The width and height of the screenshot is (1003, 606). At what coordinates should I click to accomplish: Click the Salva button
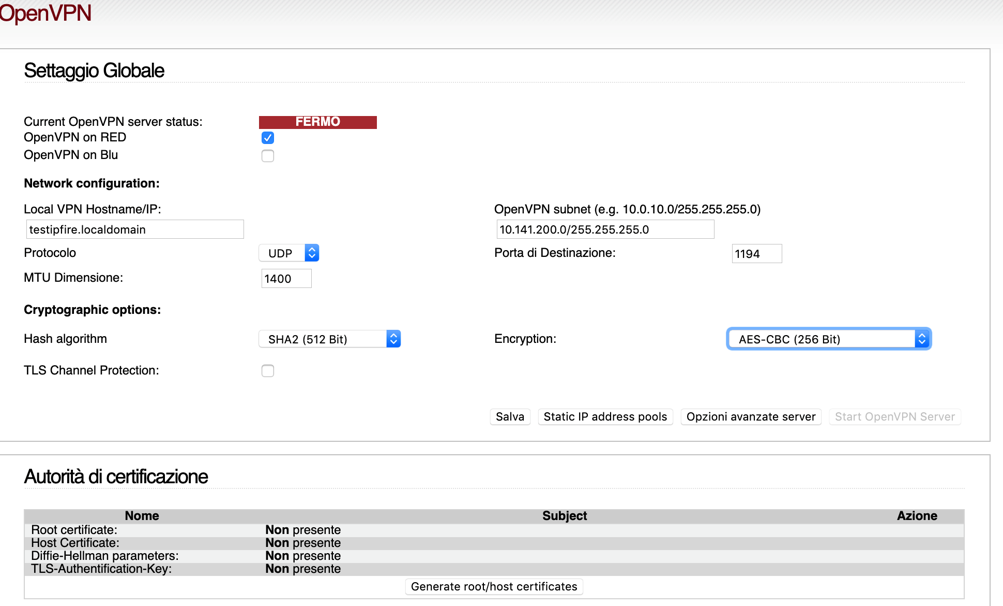[x=510, y=417]
